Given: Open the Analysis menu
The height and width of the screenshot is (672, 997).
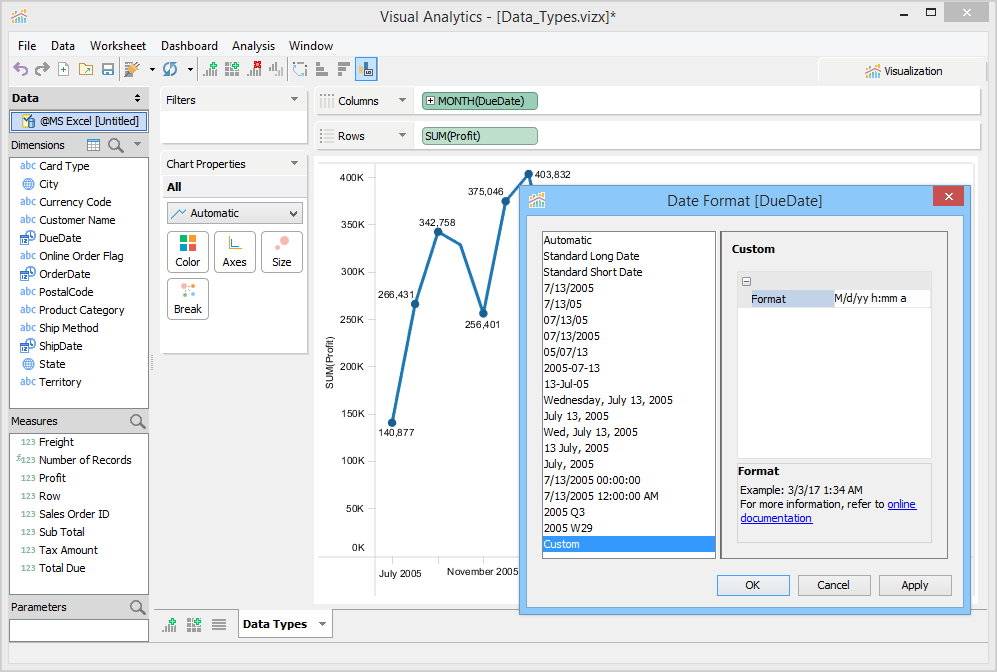Looking at the screenshot, I should click(253, 46).
